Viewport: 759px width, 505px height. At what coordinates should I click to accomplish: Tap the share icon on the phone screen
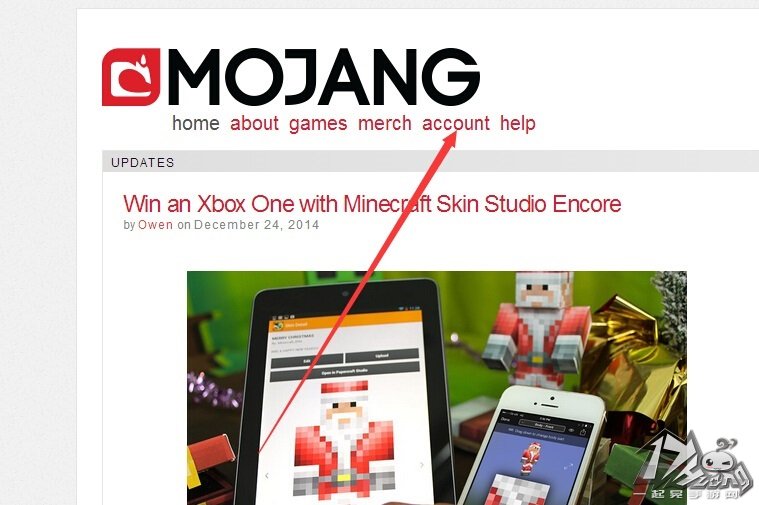[x=583, y=432]
